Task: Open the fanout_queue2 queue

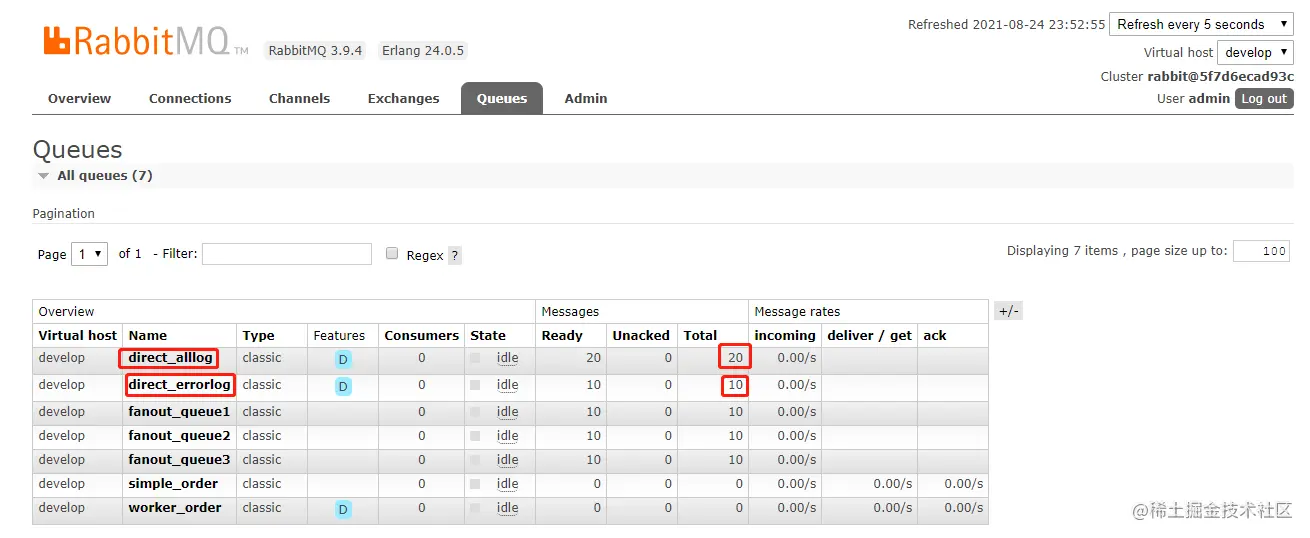Action: (x=179, y=436)
